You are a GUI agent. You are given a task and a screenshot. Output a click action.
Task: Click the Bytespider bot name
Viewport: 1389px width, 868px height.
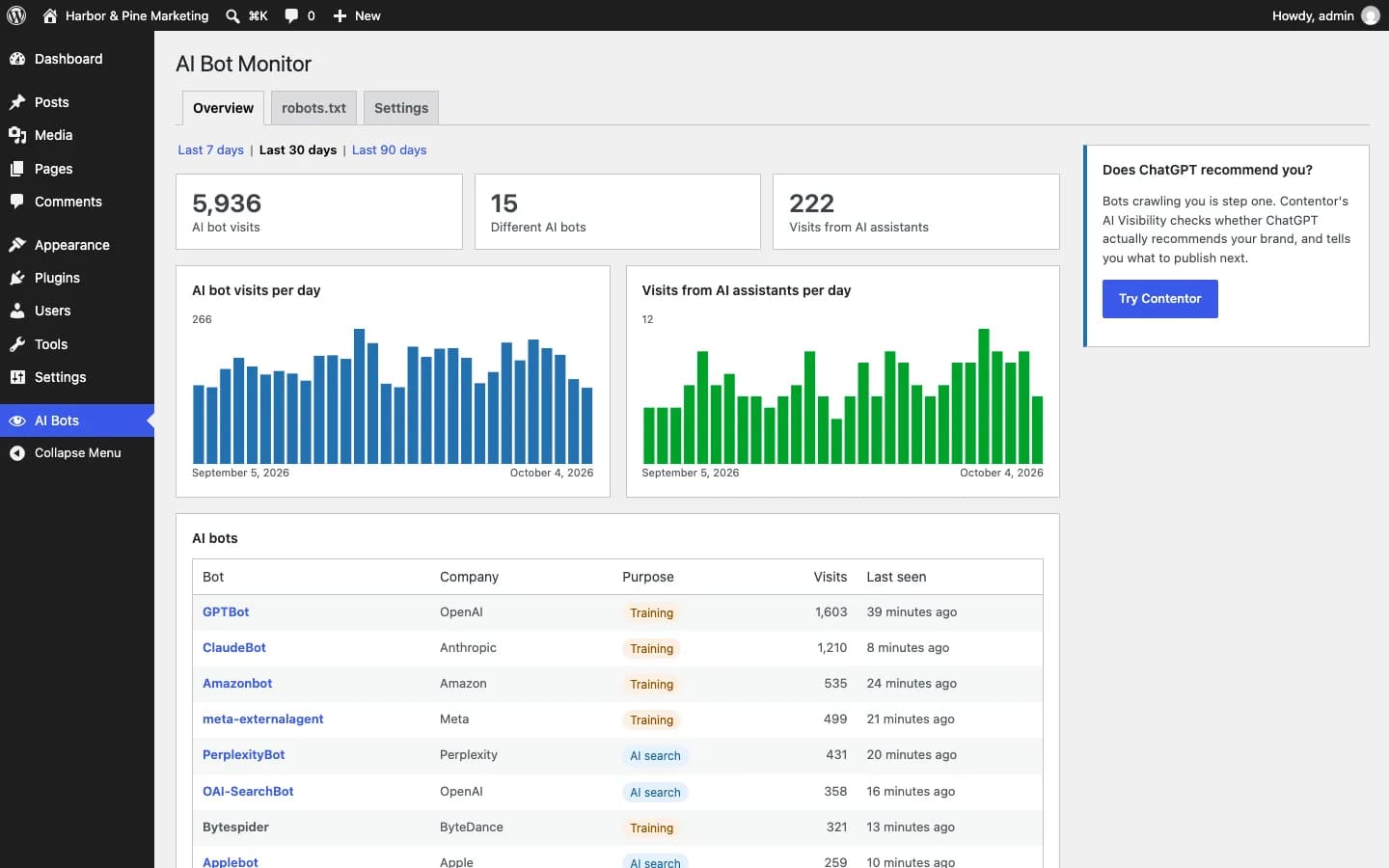[235, 827]
